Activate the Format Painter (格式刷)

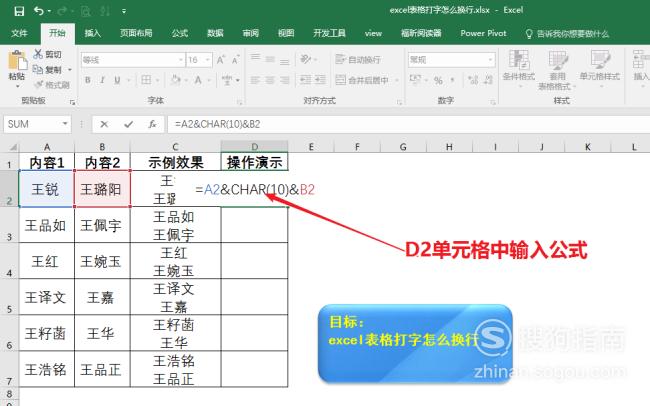tap(51, 85)
